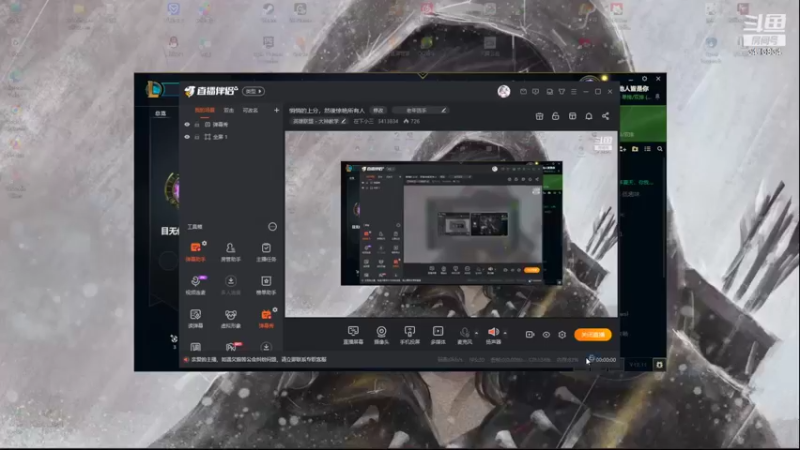
Task: Open the 类型 mode switch pill near logo
Action: point(254,91)
